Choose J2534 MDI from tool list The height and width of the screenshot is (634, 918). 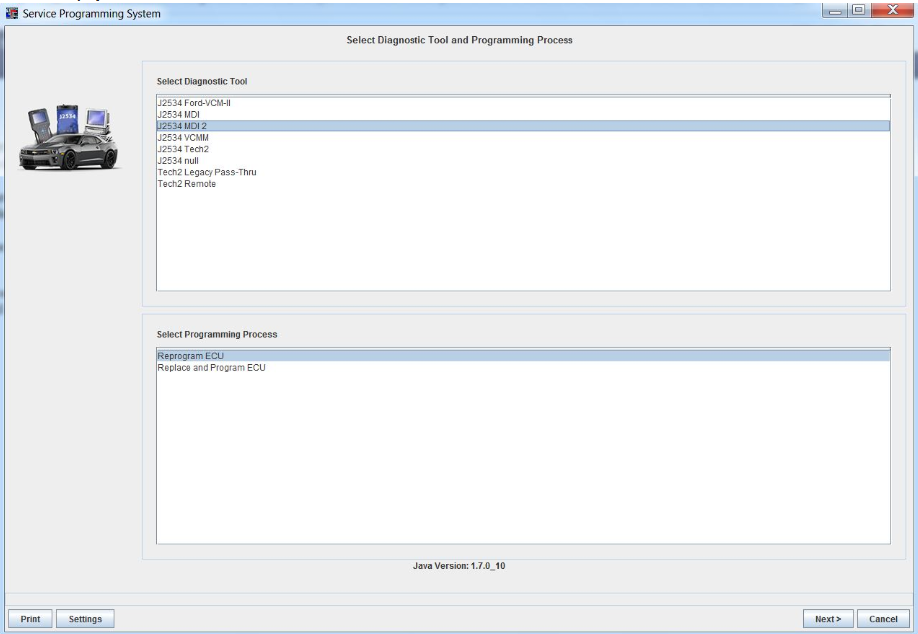point(178,115)
